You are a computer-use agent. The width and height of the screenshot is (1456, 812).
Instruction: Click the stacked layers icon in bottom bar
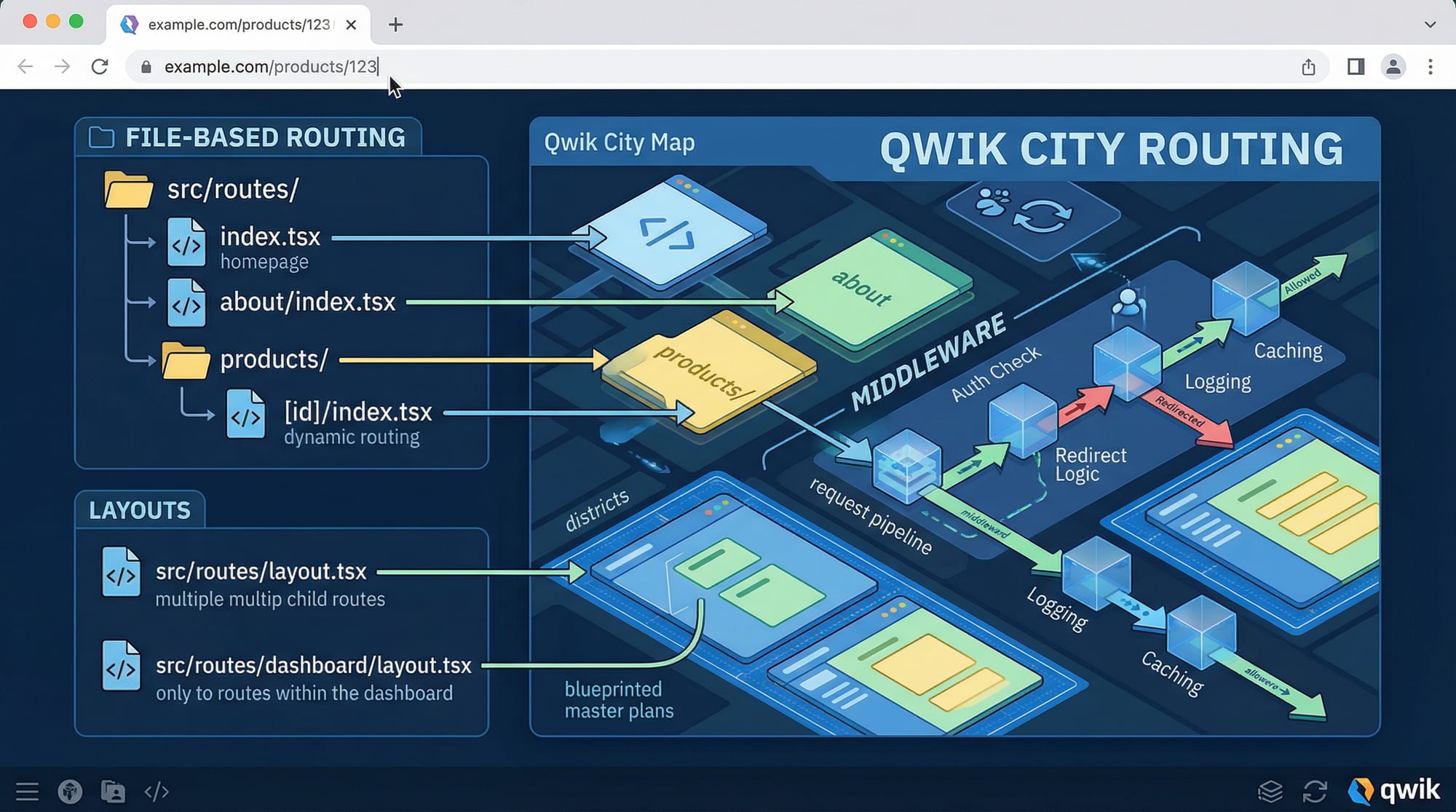pos(1270,791)
